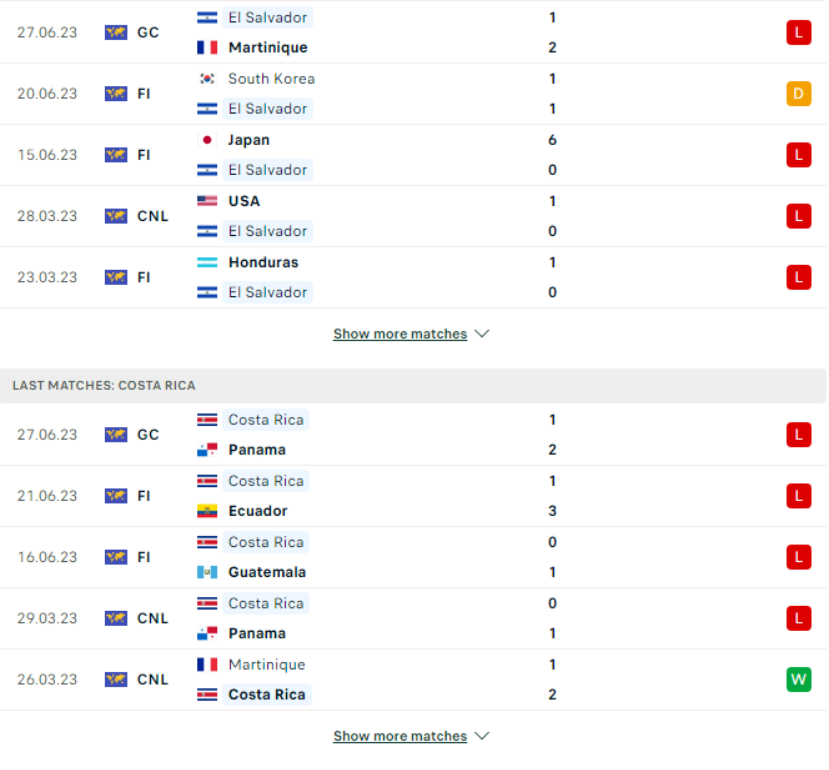829x770 pixels.
Task: Click the world map icon beside 28.03.23 CNL
Action: pyautogui.click(x=116, y=216)
